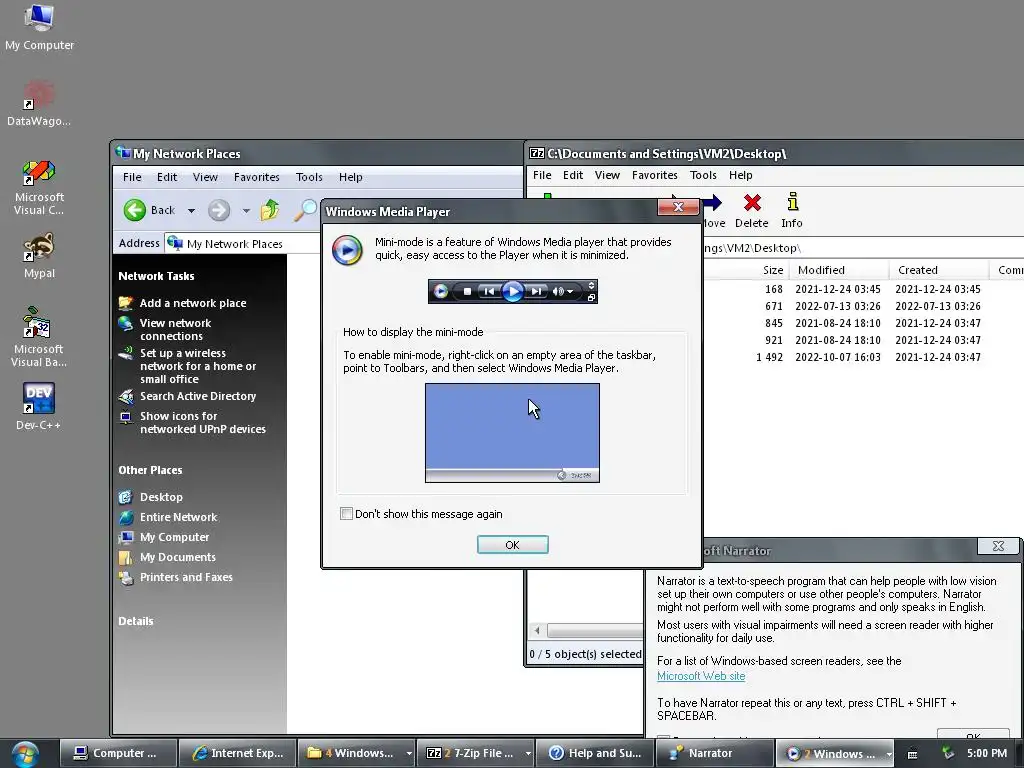Expand the 7-Zip File Manager taskbar group arrow
Viewport: 1024px width, 768px height.
(x=528, y=753)
